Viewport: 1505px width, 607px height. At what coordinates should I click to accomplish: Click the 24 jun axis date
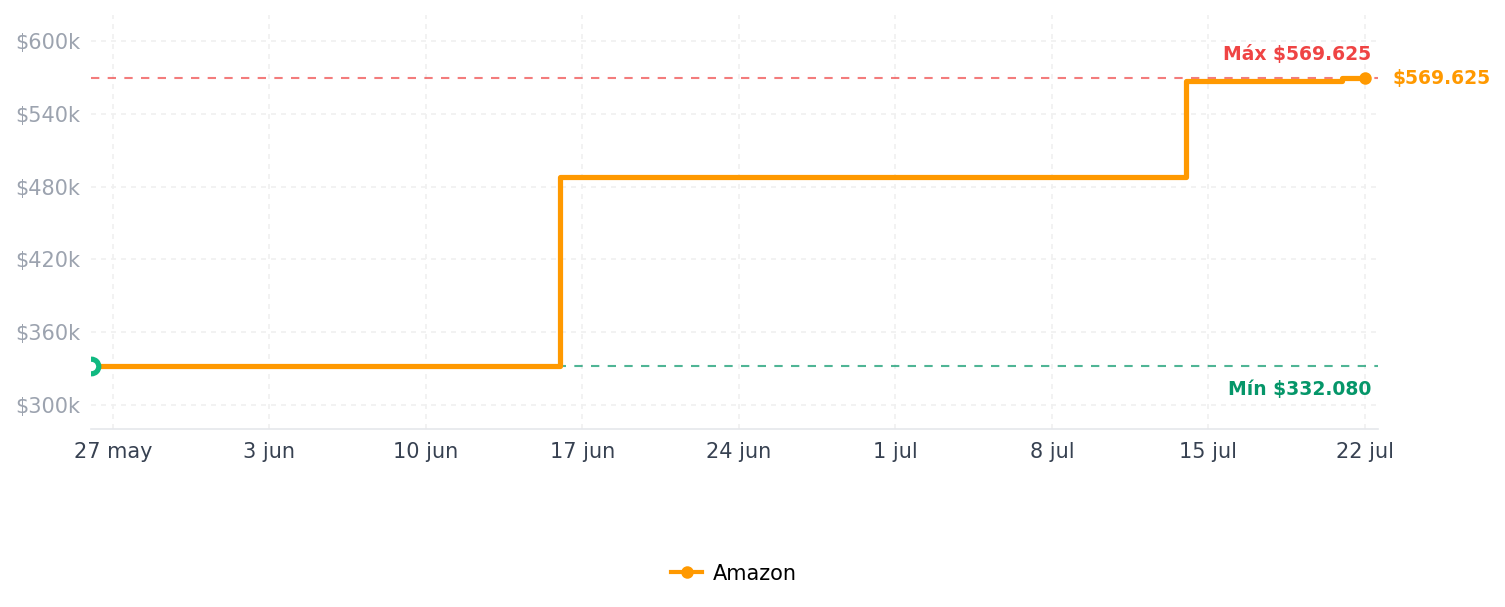(739, 451)
